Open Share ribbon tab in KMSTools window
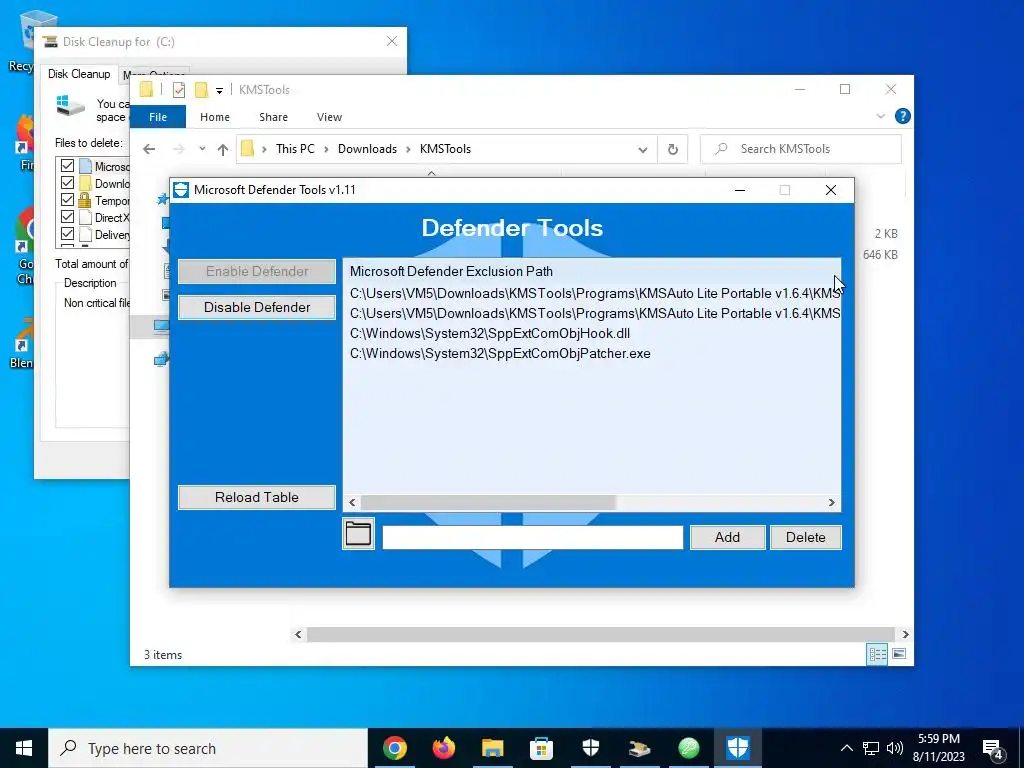The width and height of the screenshot is (1024, 768). [x=273, y=117]
